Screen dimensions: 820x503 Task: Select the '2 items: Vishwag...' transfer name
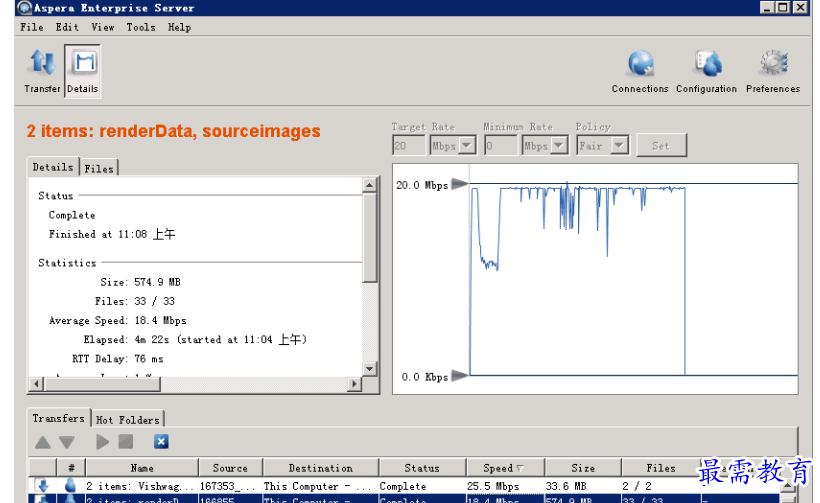pyautogui.click(x=140, y=486)
